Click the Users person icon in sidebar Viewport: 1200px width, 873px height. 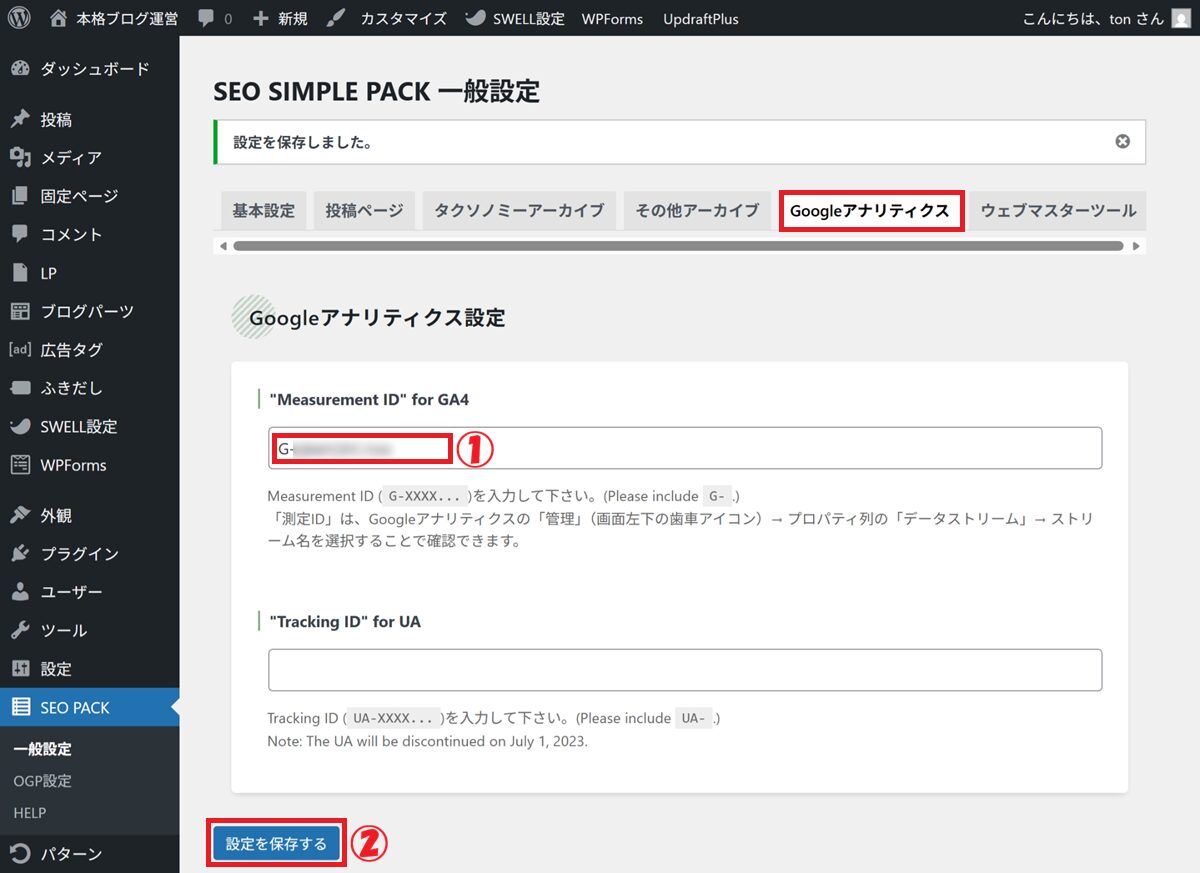pos(20,592)
